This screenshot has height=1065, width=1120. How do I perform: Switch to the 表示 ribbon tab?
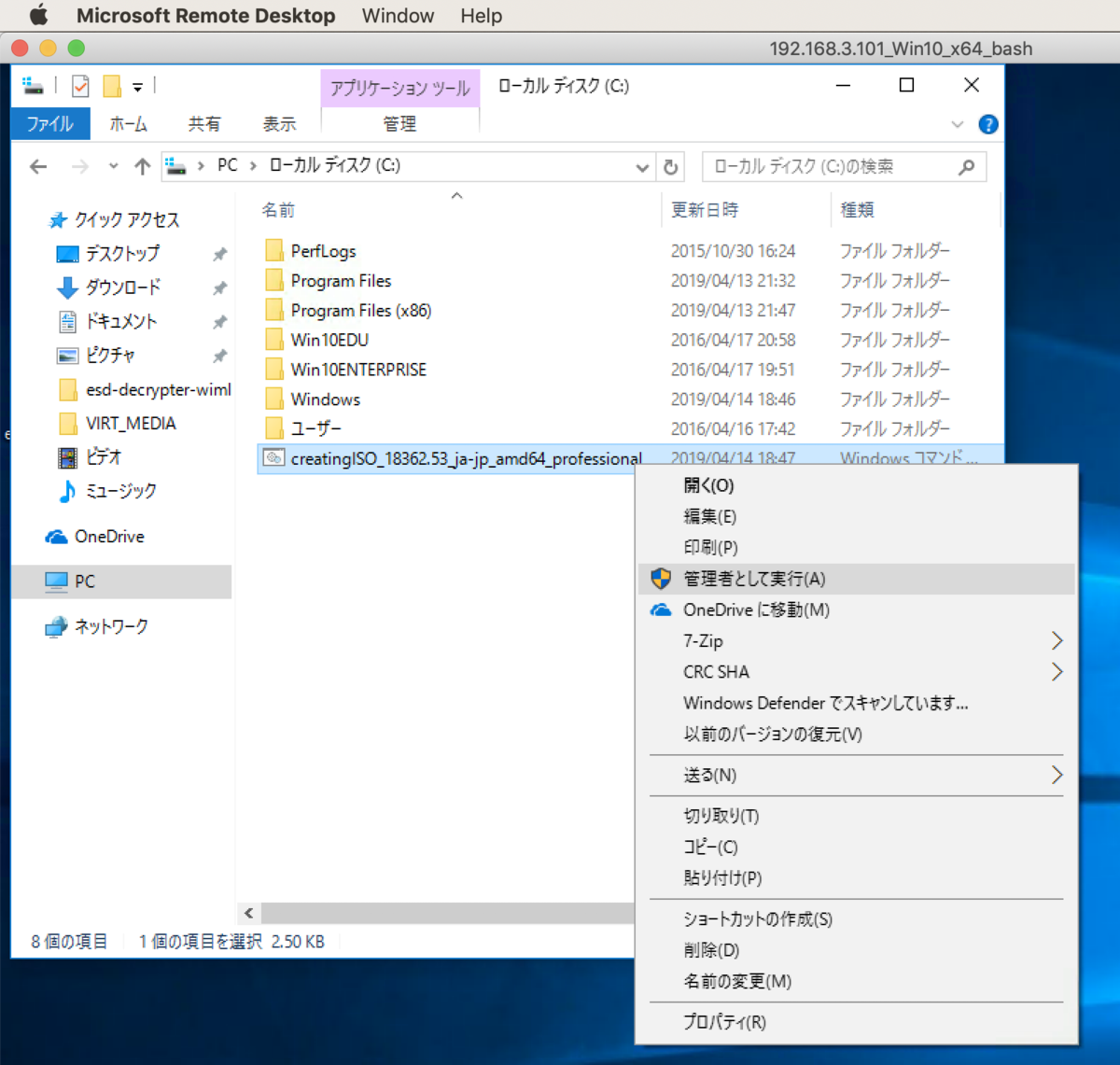[278, 123]
